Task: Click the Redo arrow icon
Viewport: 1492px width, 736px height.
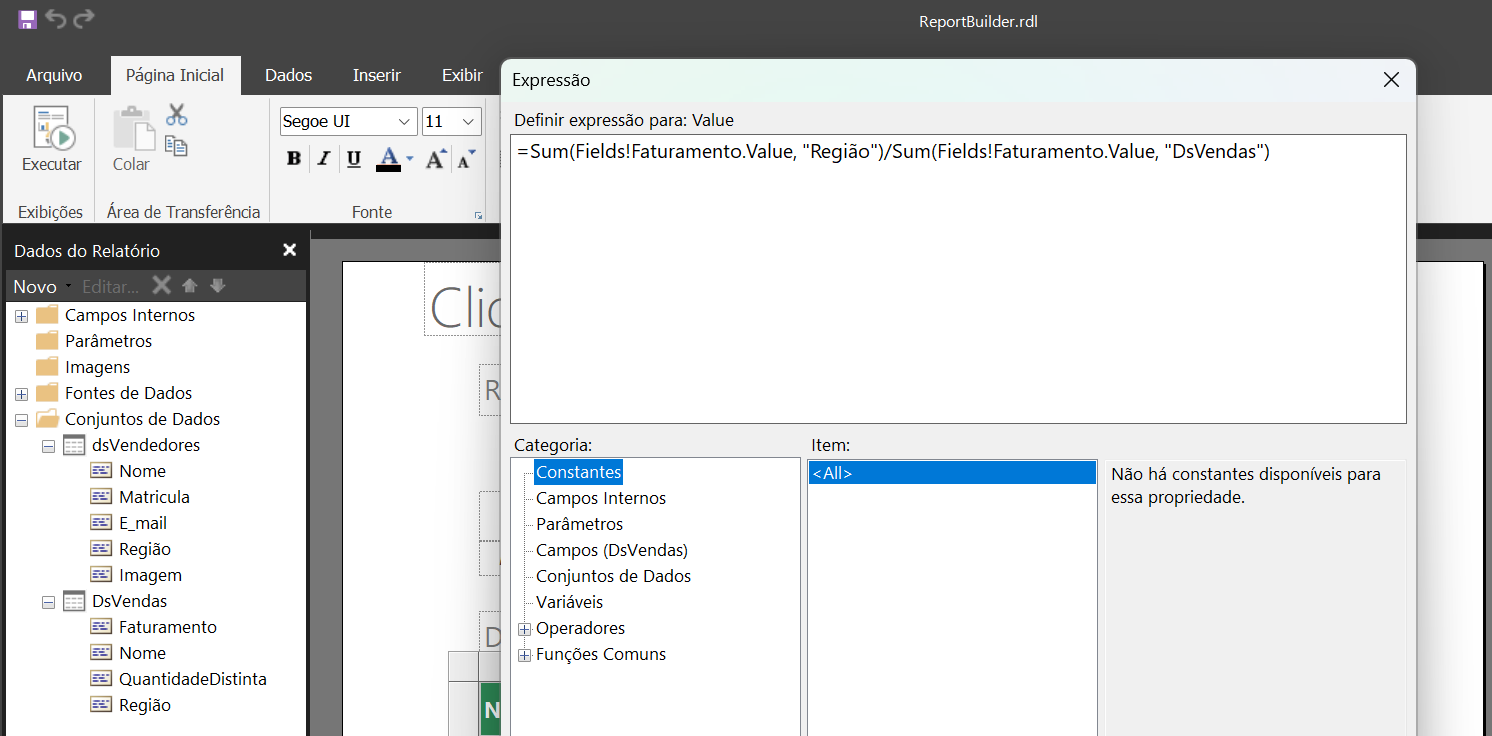Action: [85, 19]
